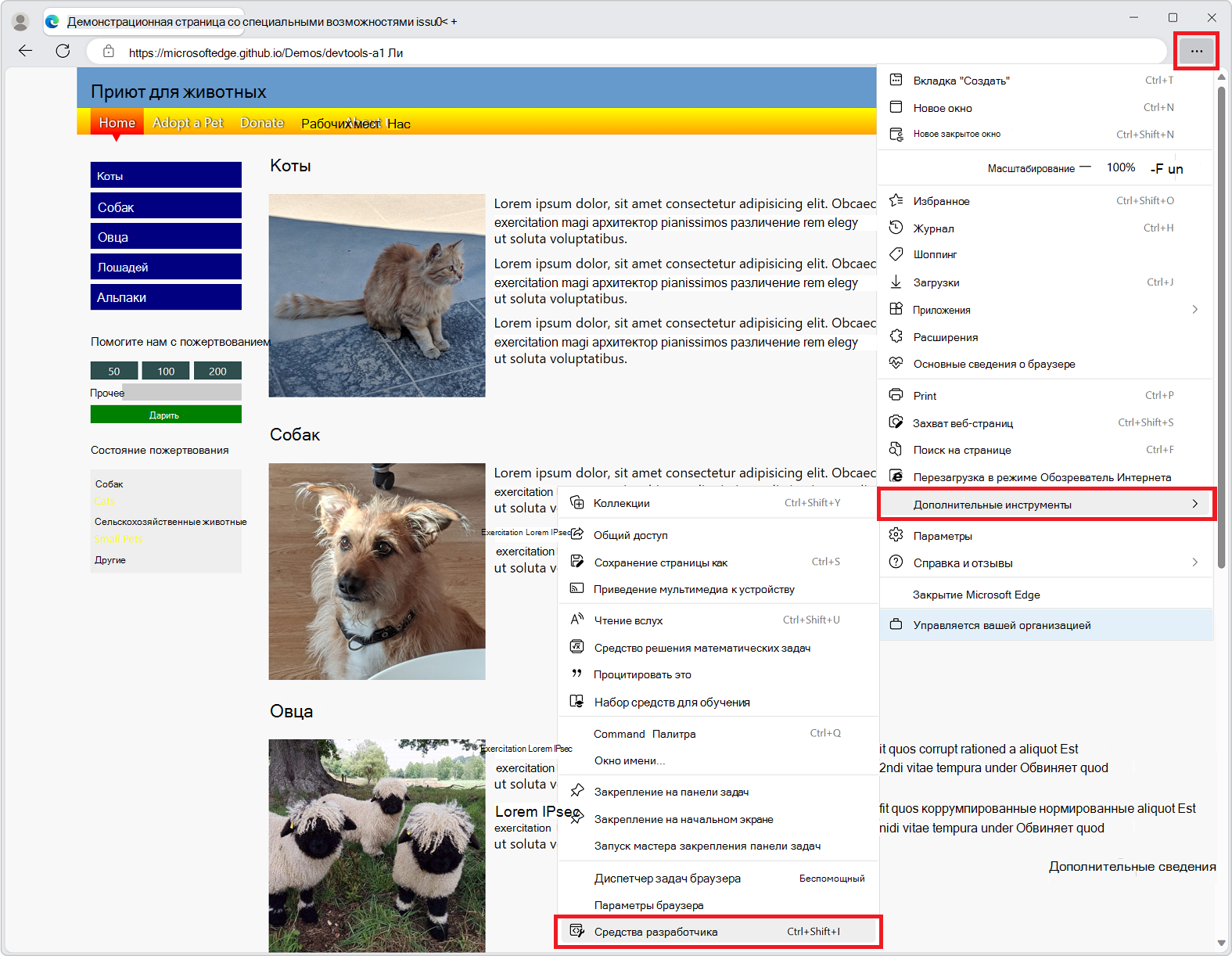Click the download arrow icon for Загрузки

pos(896,282)
